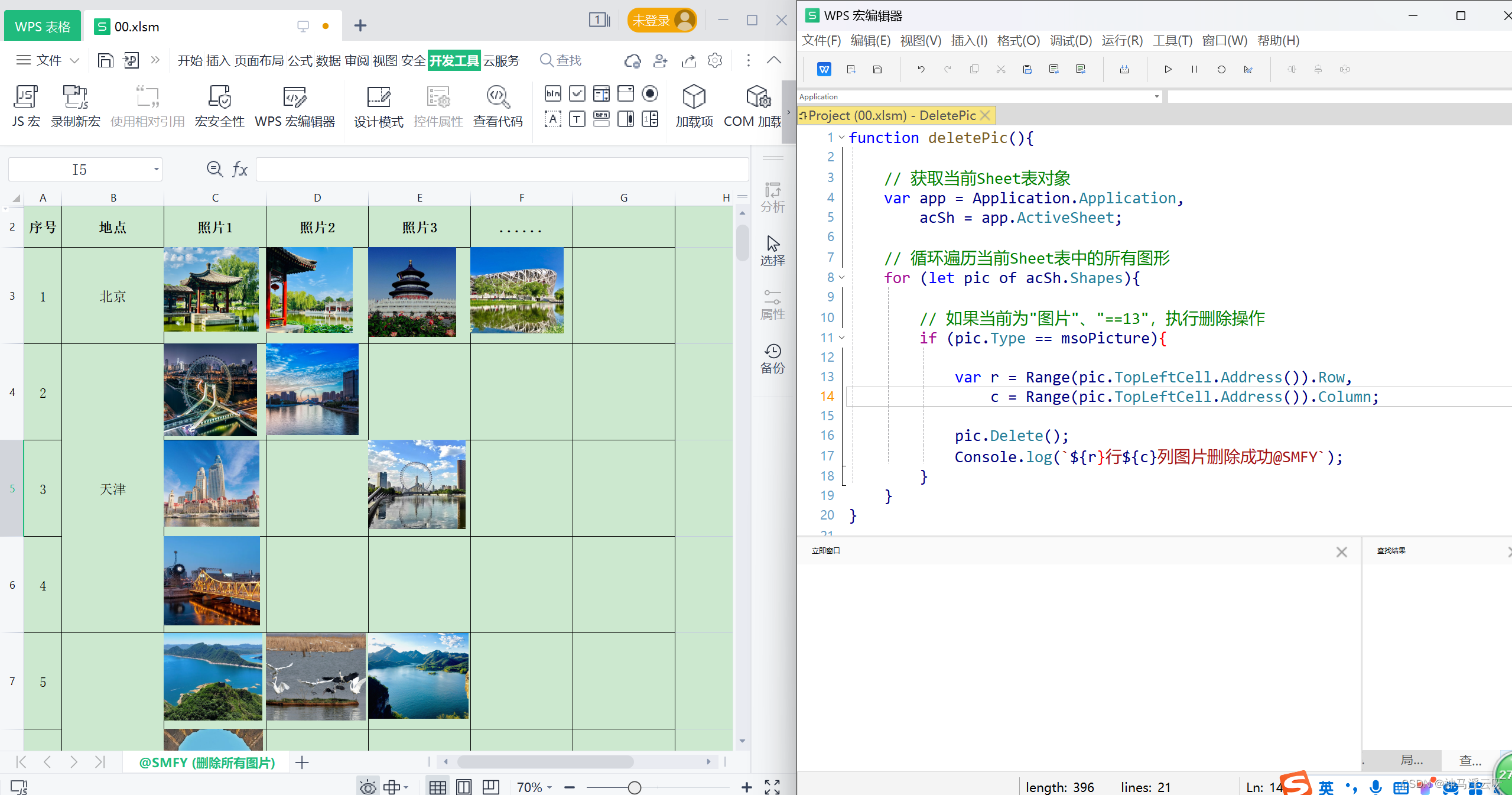Click the undo icon in macro editor toolbar
The width and height of the screenshot is (1512, 795).
tap(921, 69)
